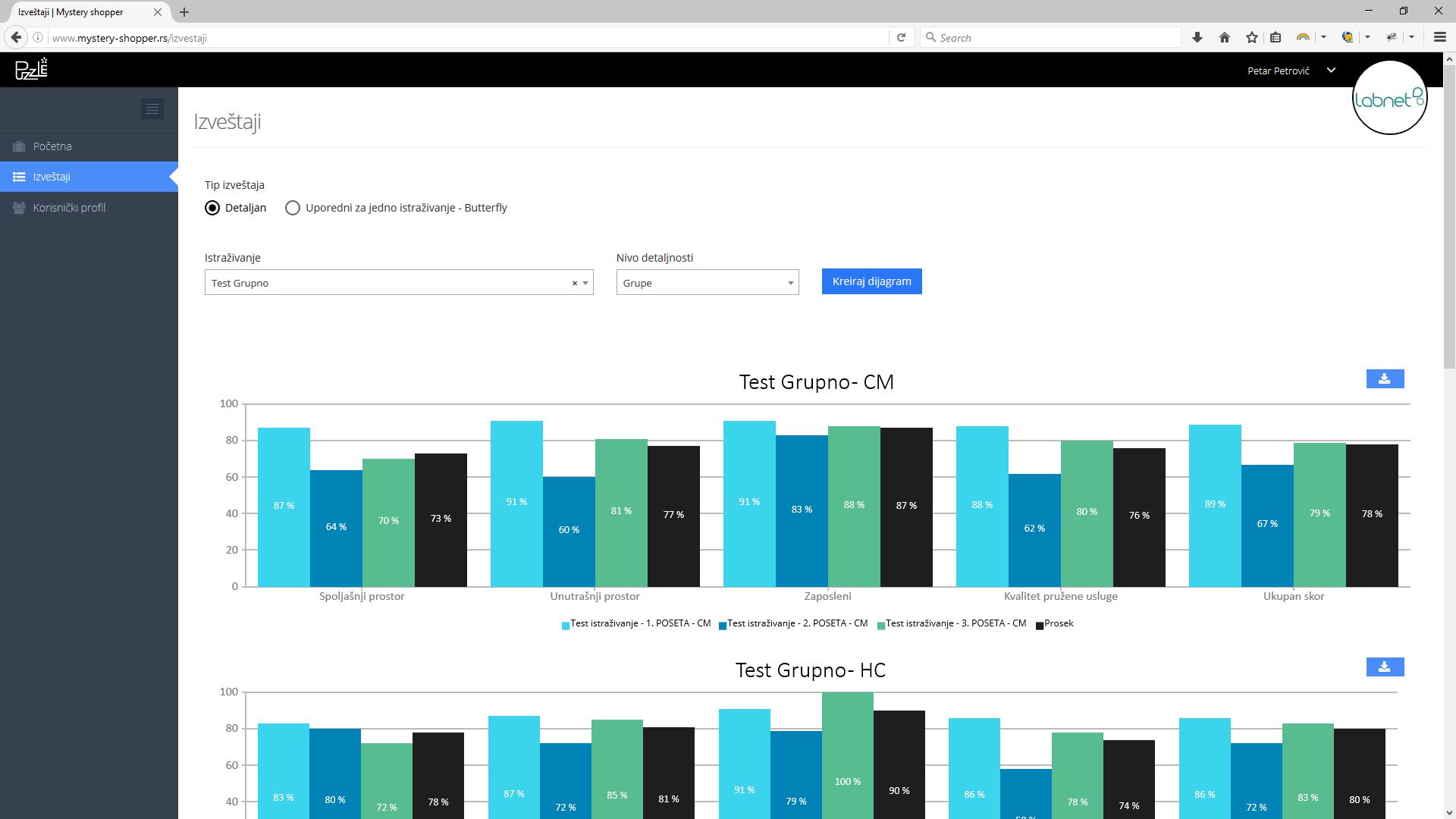Screen dimensions: 1456x819
Task: Open Početna from the sidebar
Action: click(x=52, y=146)
